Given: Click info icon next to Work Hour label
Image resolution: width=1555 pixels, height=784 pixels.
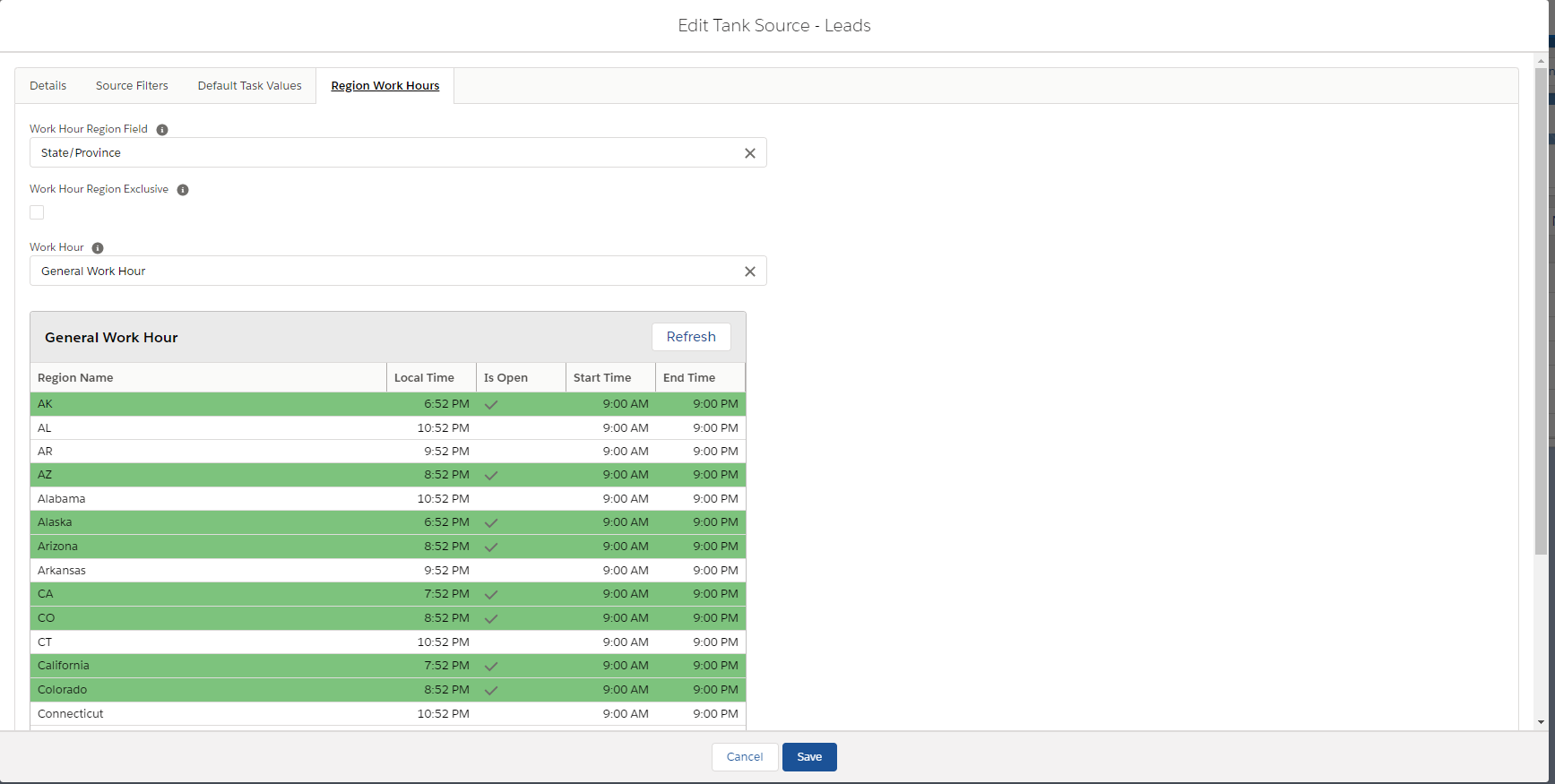Looking at the screenshot, I should [x=98, y=248].
